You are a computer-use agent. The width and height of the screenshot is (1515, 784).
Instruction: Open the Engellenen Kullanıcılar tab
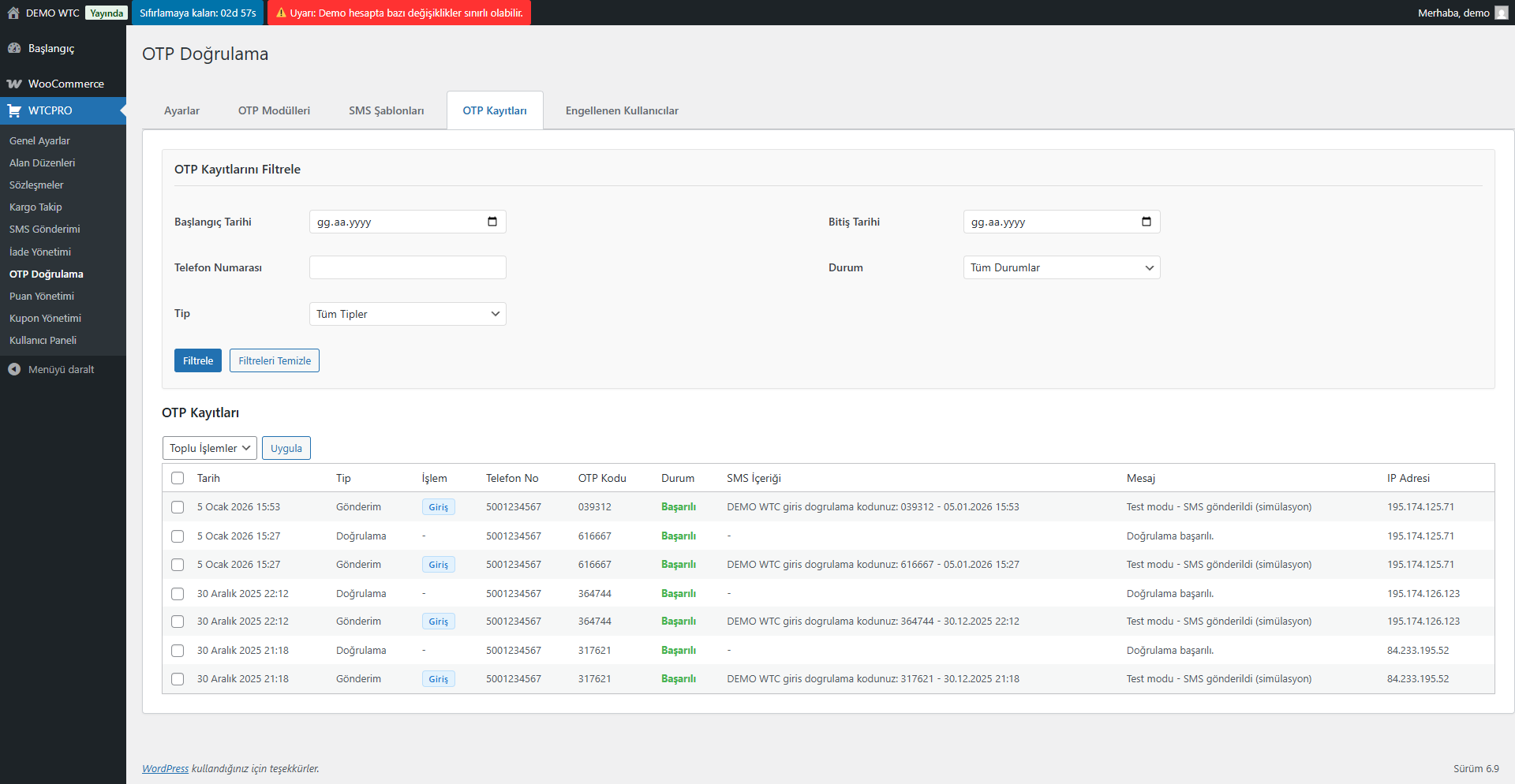click(622, 110)
